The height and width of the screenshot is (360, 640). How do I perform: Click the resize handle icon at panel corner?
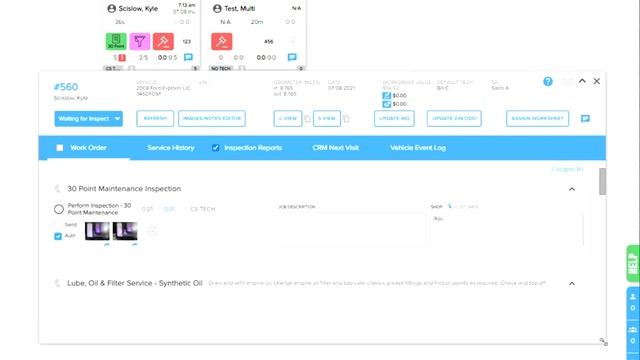(x=603, y=342)
